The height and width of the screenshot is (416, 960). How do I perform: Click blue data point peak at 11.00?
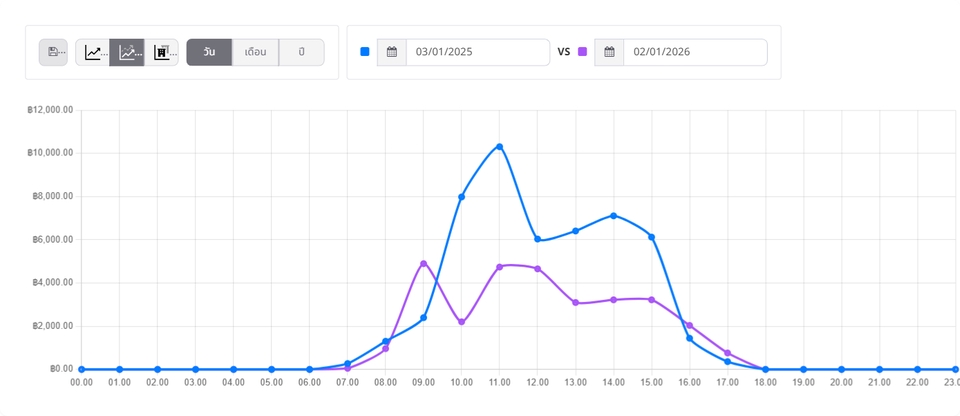click(x=500, y=147)
